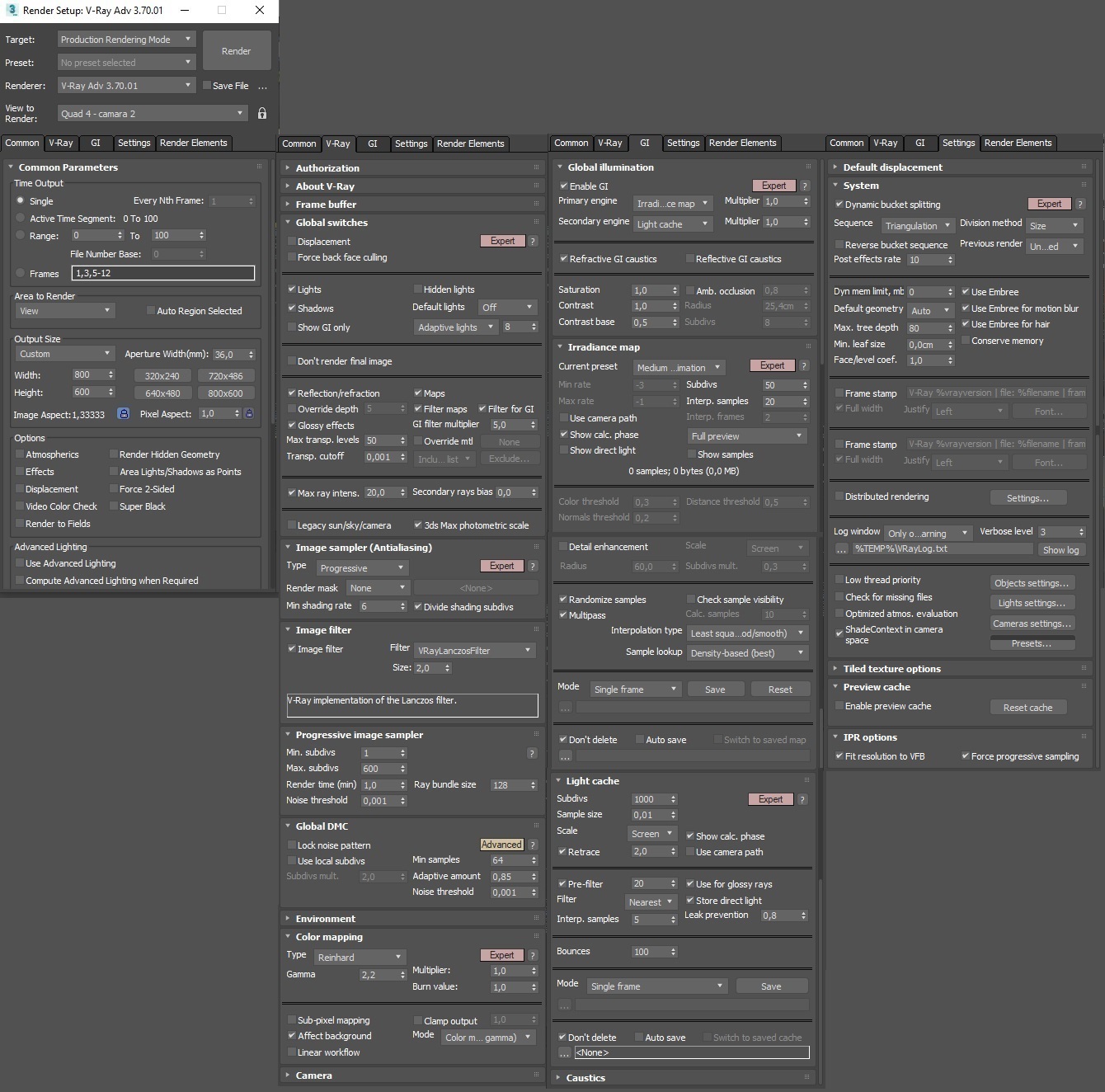Open help for Image sampler (Antialiasing)

(x=533, y=566)
